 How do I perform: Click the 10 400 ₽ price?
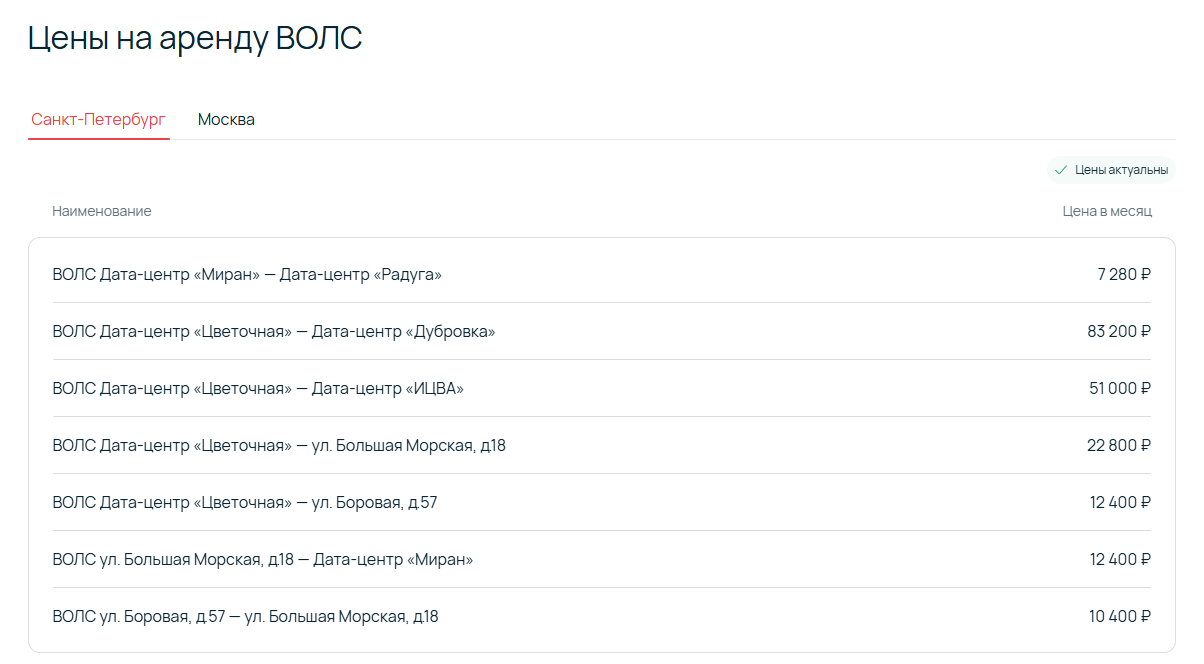pyautogui.click(x=1120, y=616)
